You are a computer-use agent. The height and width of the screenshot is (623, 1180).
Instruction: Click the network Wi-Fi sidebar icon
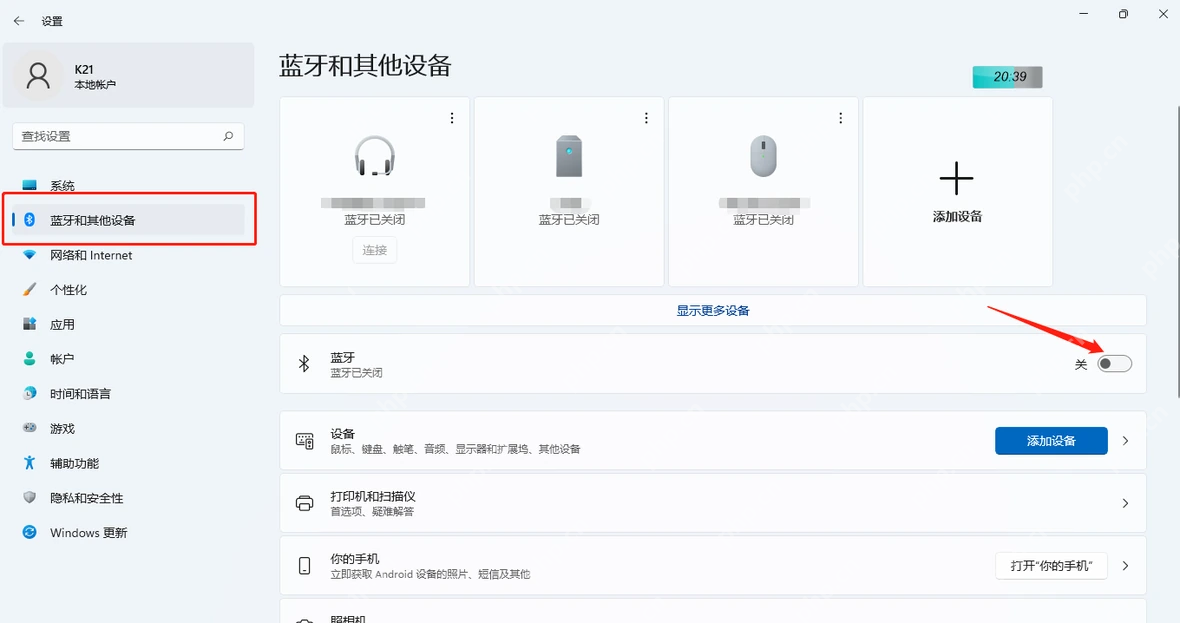point(29,255)
